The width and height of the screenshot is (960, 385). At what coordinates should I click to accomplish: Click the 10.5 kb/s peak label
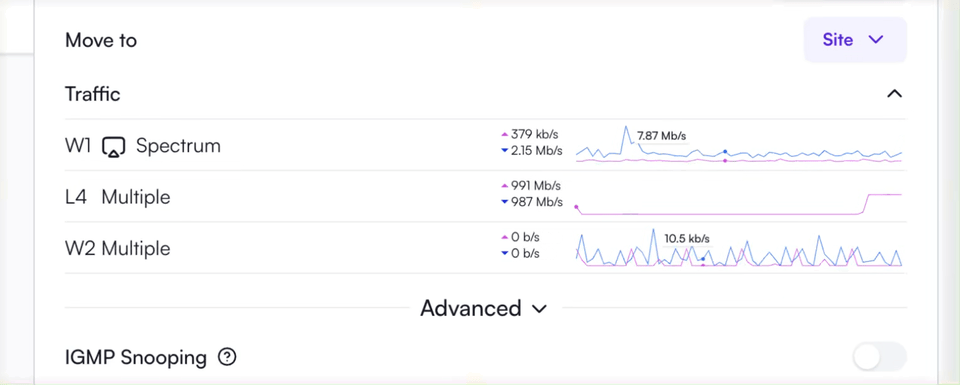[x=687, y=239]
